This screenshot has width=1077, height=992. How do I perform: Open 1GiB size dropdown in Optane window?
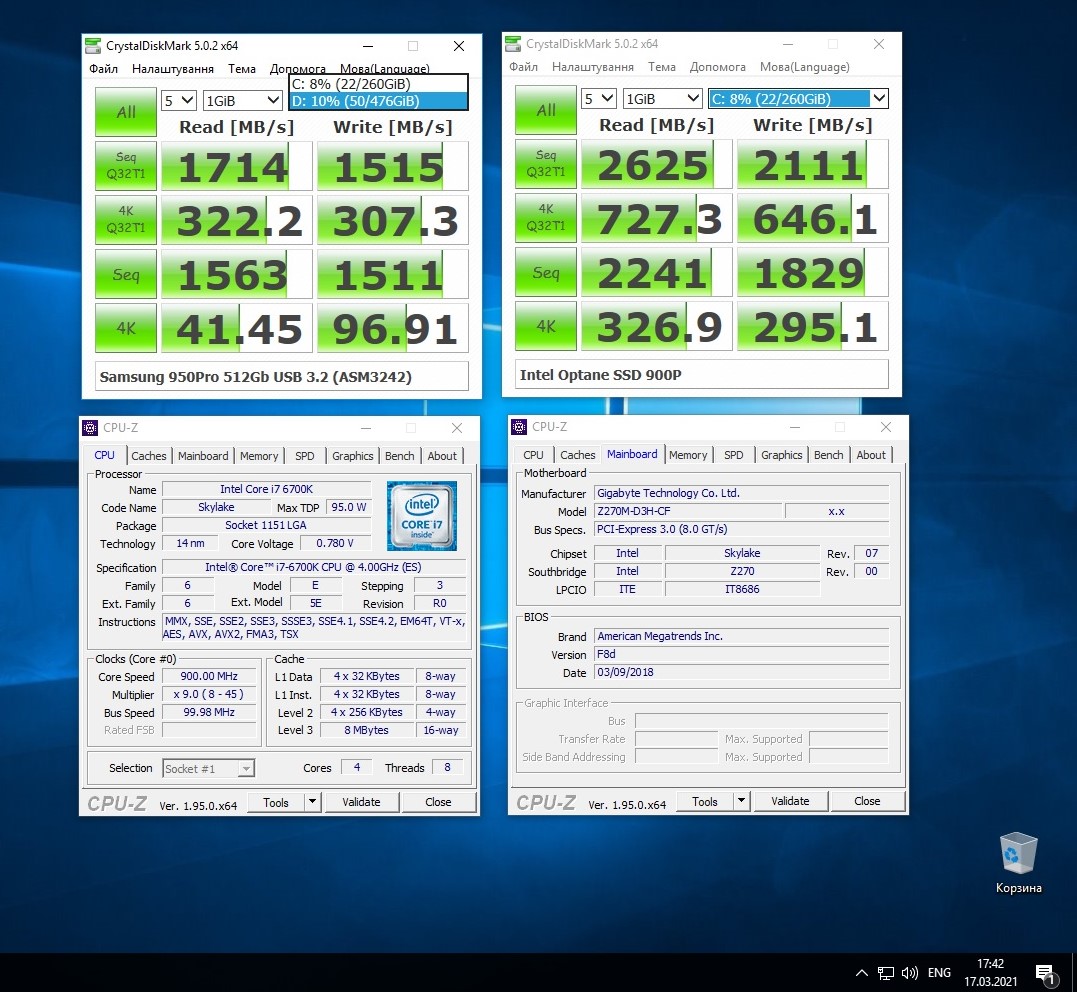663,98
